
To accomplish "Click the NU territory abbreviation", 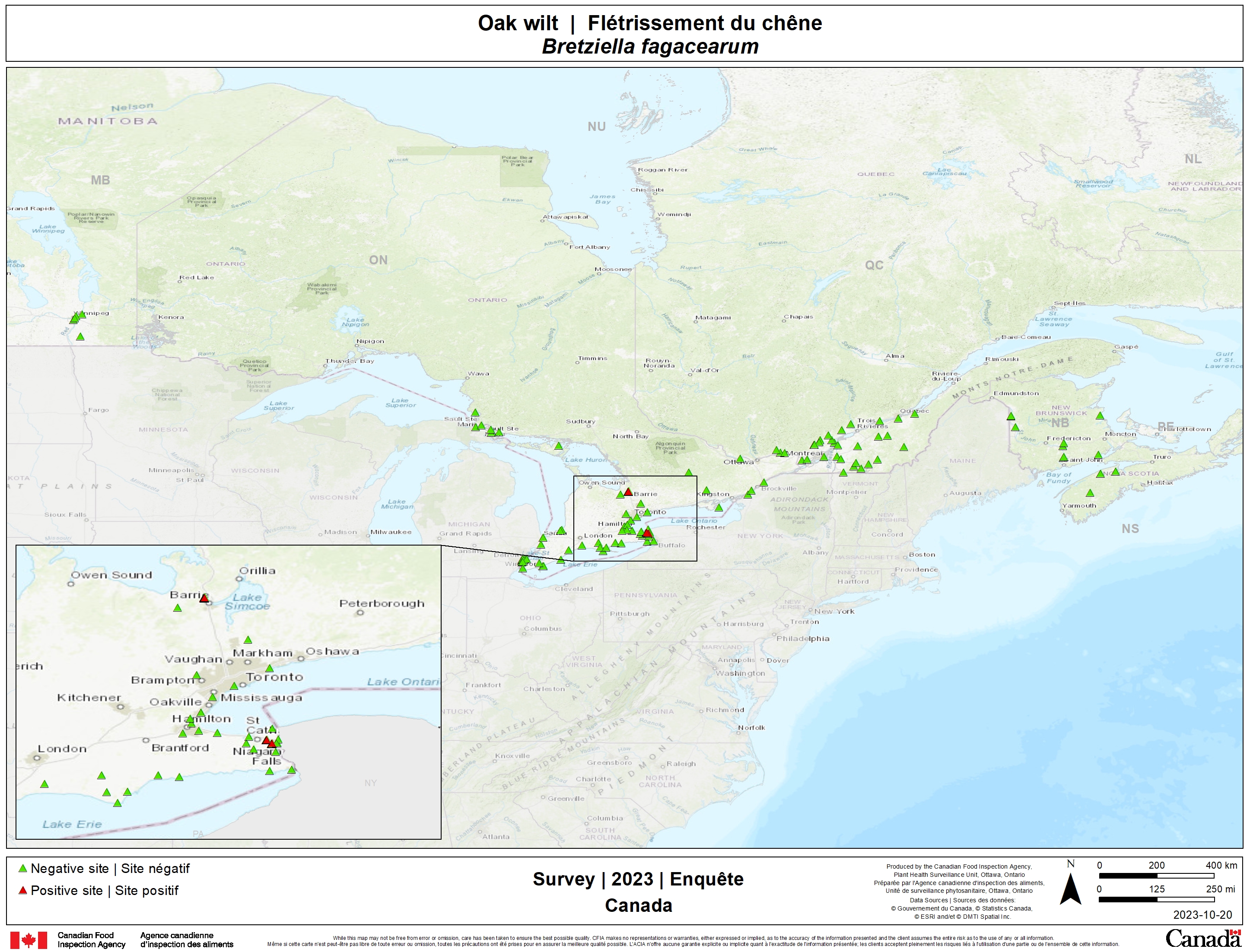I will [x=596, y=127].
